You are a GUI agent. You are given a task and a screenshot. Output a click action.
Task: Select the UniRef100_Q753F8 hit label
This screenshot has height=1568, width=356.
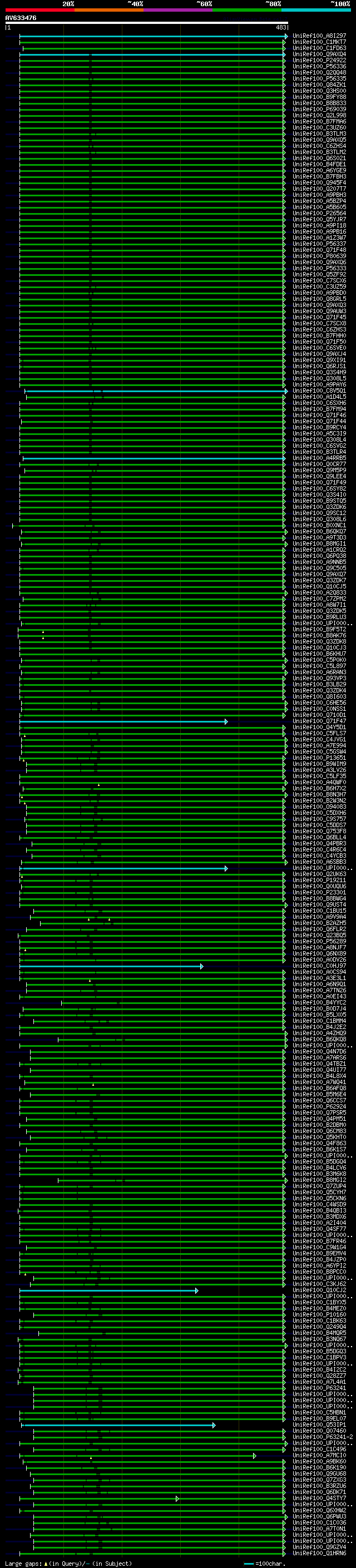(319, 831)
